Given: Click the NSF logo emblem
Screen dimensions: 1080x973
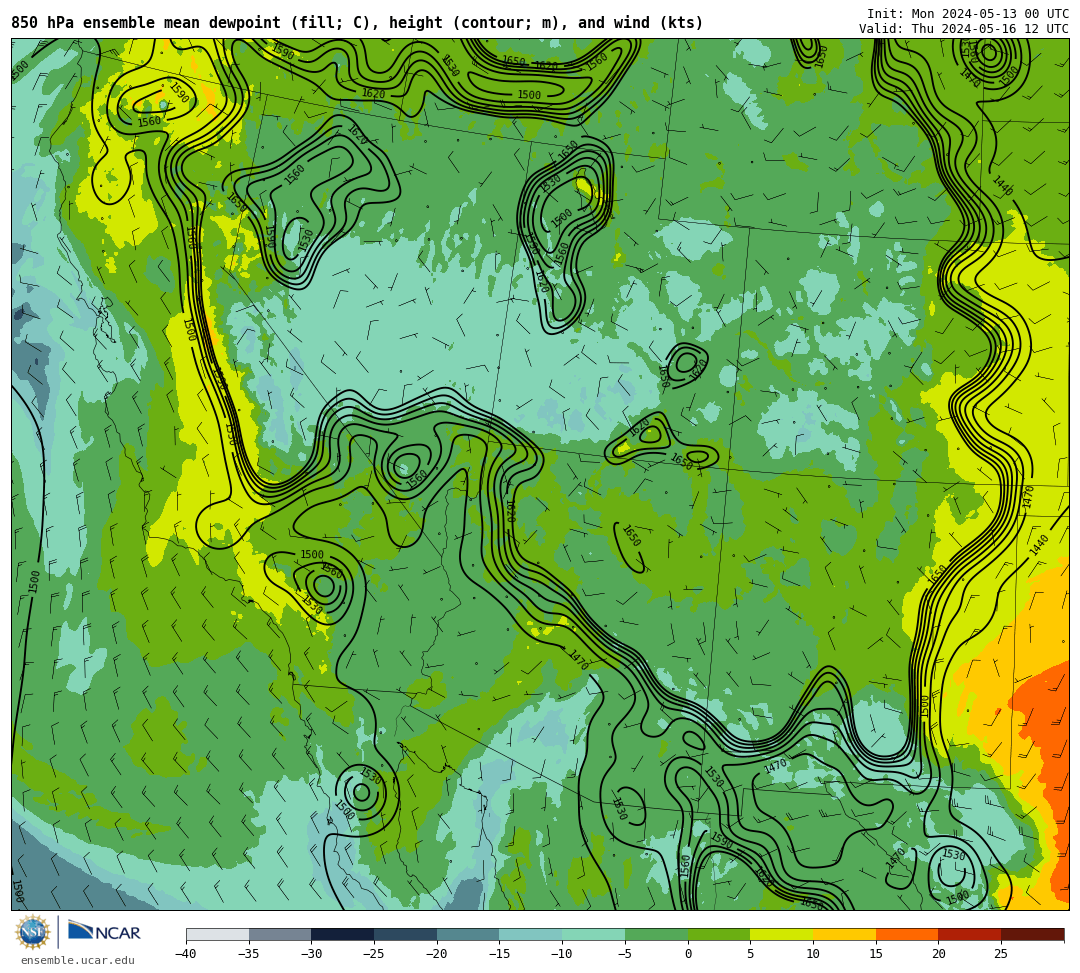Looking at the screenshot, I should pyautogui.click(x=33, y=932).
